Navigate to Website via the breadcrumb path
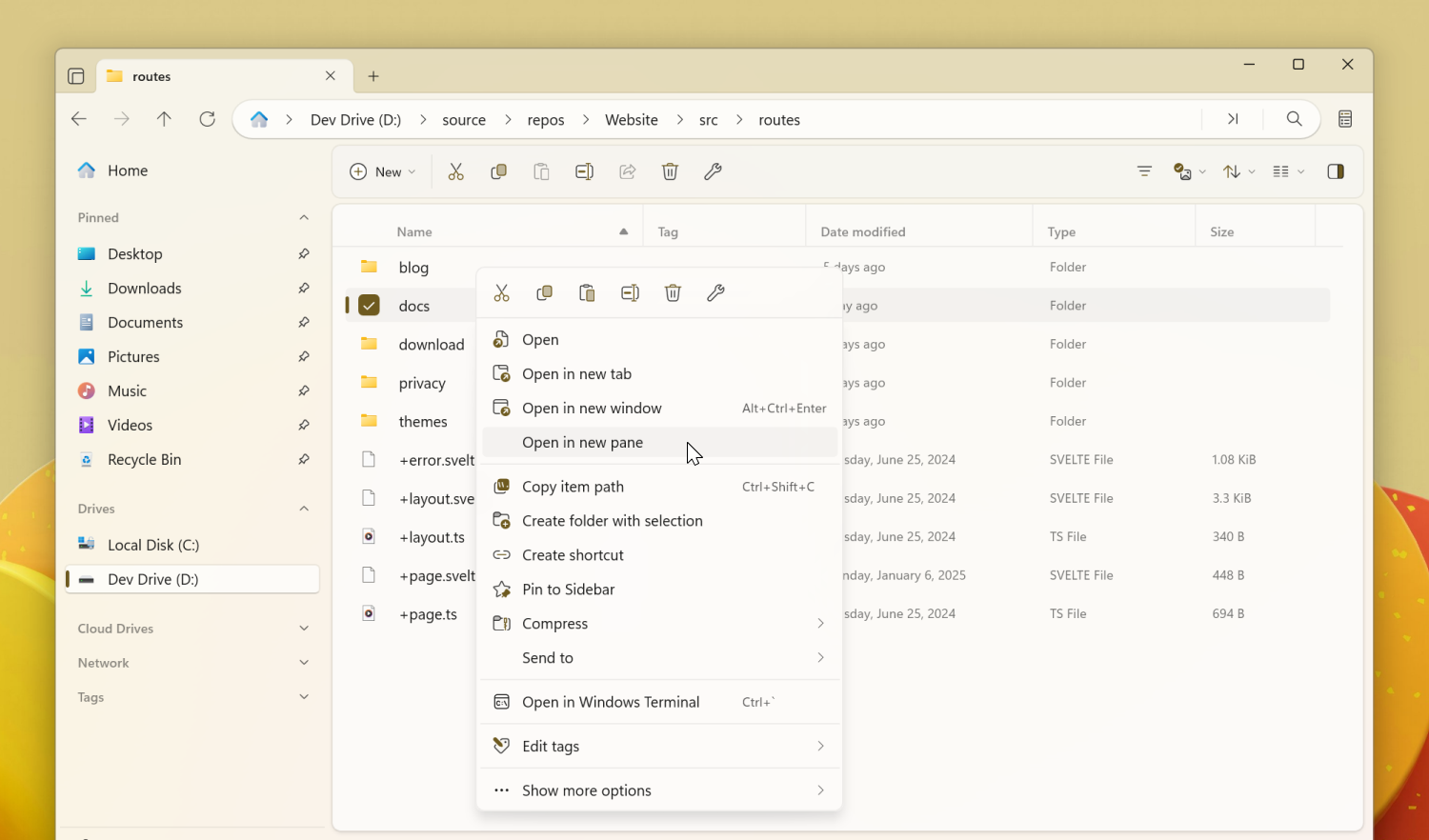Image resolution: width=1429 pixels, height=840 pixels. pyautogui.click(x=631, y=119)
